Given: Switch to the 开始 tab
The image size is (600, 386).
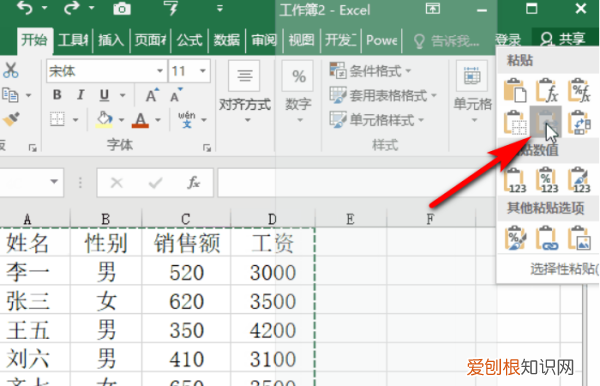Looking at the screenshot, I should click(x=34, y=40).
